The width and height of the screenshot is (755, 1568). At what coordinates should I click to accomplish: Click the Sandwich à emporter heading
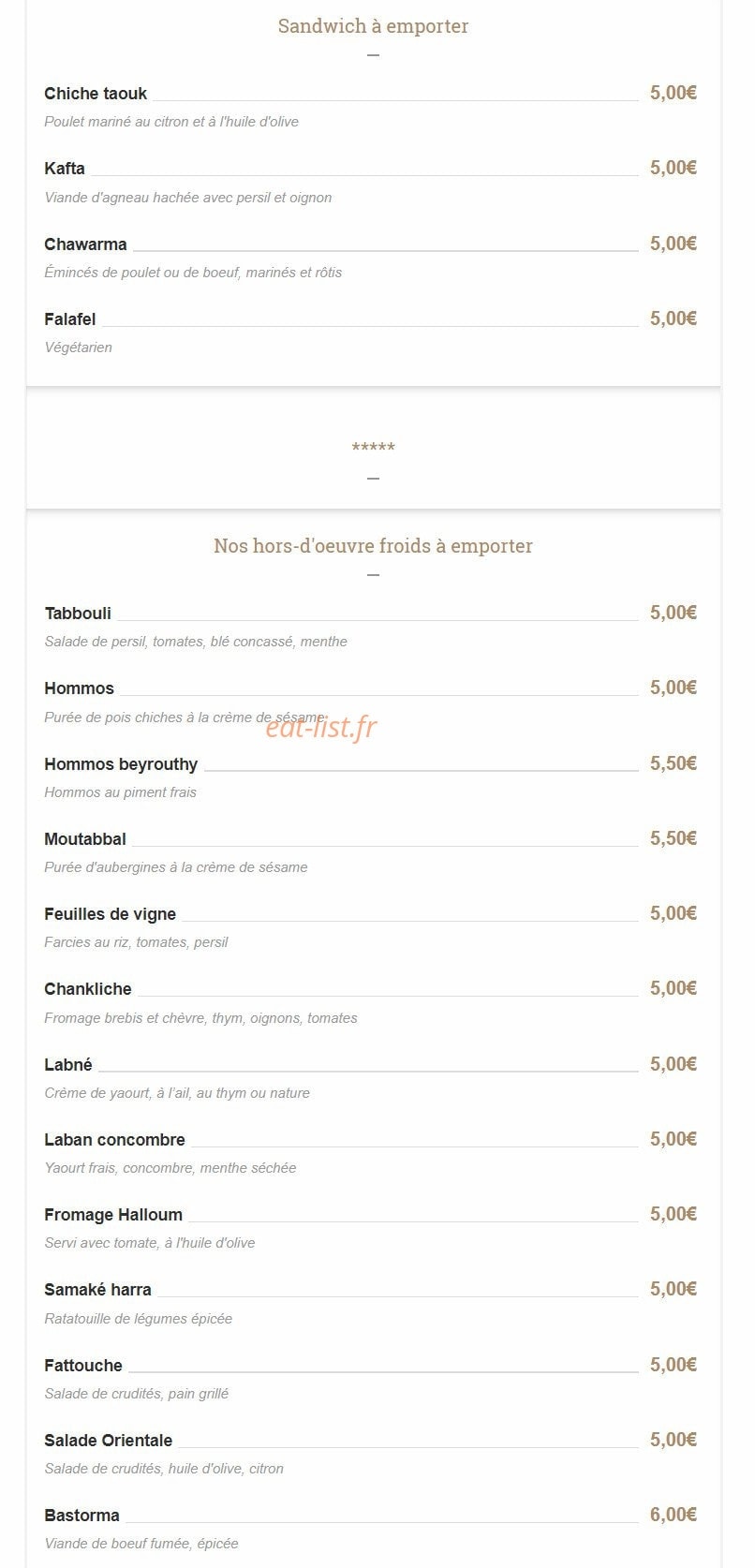(373, 26)
